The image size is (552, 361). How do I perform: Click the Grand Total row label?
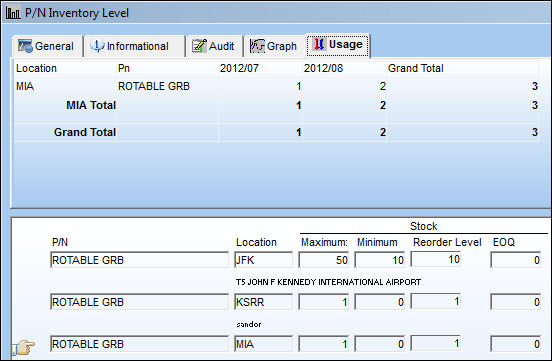tap(84, 132)
